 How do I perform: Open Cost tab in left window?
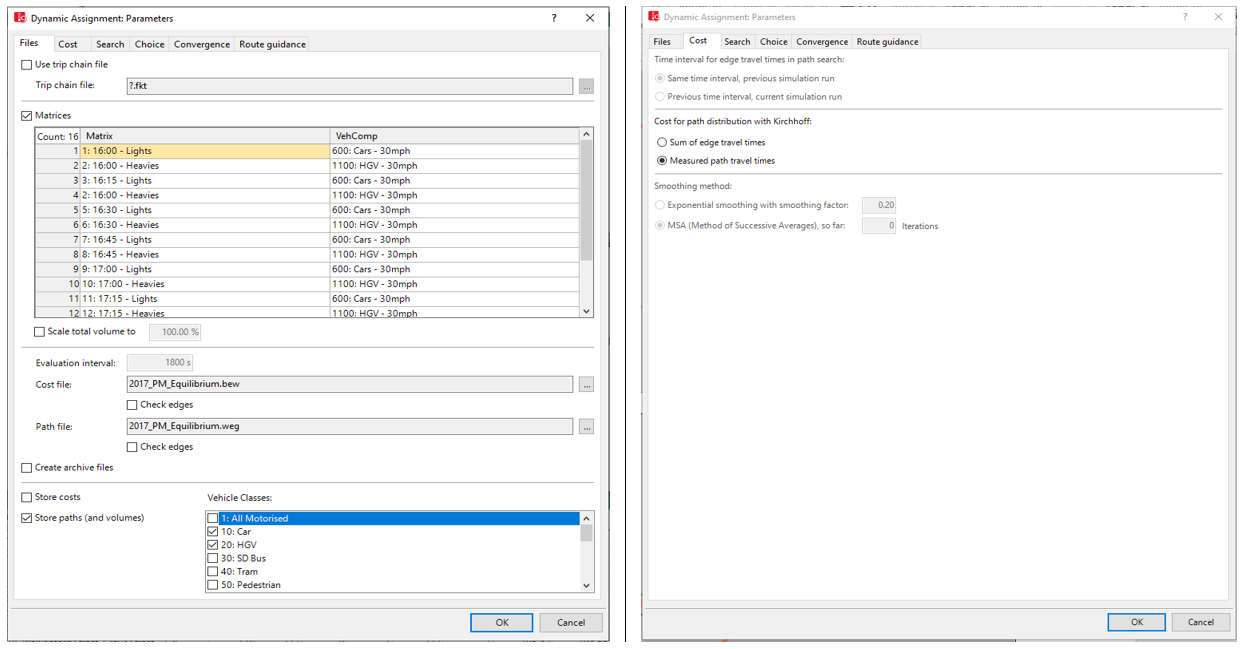[x=68, y=44]
